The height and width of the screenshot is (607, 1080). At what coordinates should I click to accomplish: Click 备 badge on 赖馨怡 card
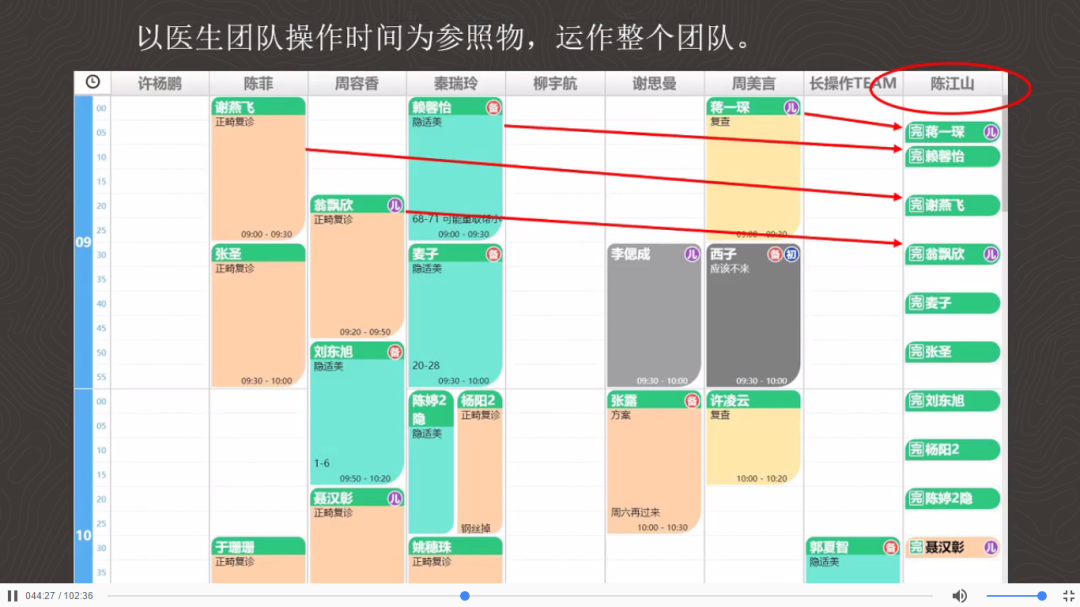coord(493,107)
